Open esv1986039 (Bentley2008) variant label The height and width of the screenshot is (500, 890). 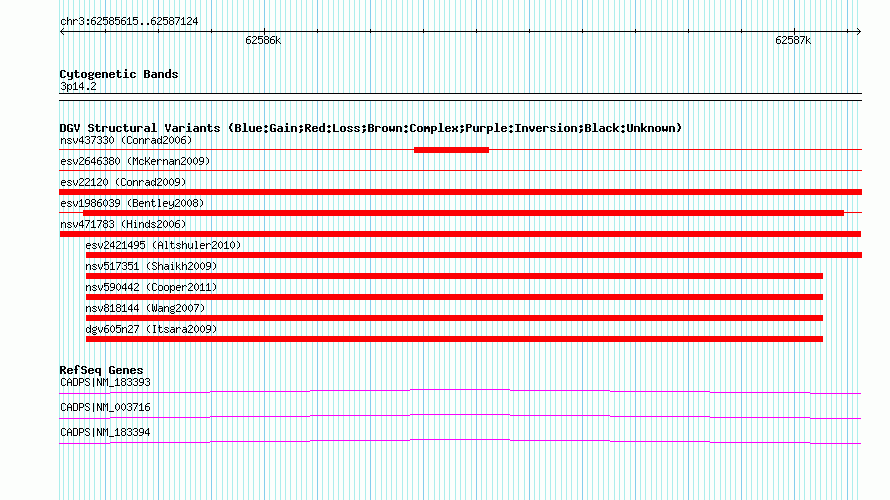point(132,203)
